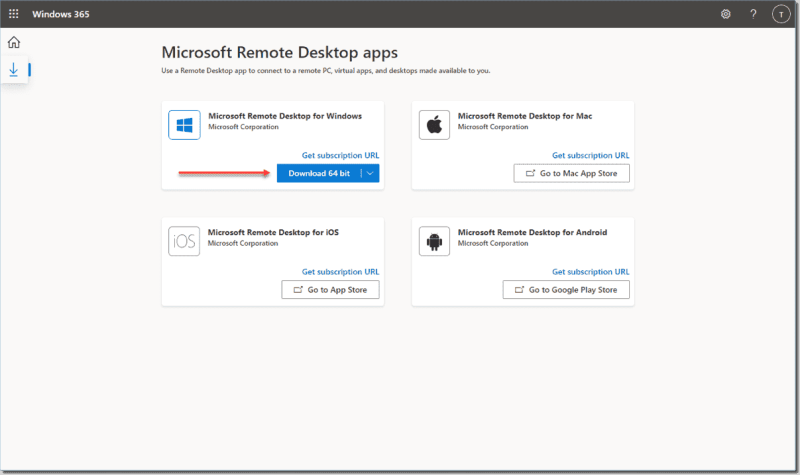800x475 pixels.
Task: Get subscription URL for iOS
Action: (x=340, y=272)
